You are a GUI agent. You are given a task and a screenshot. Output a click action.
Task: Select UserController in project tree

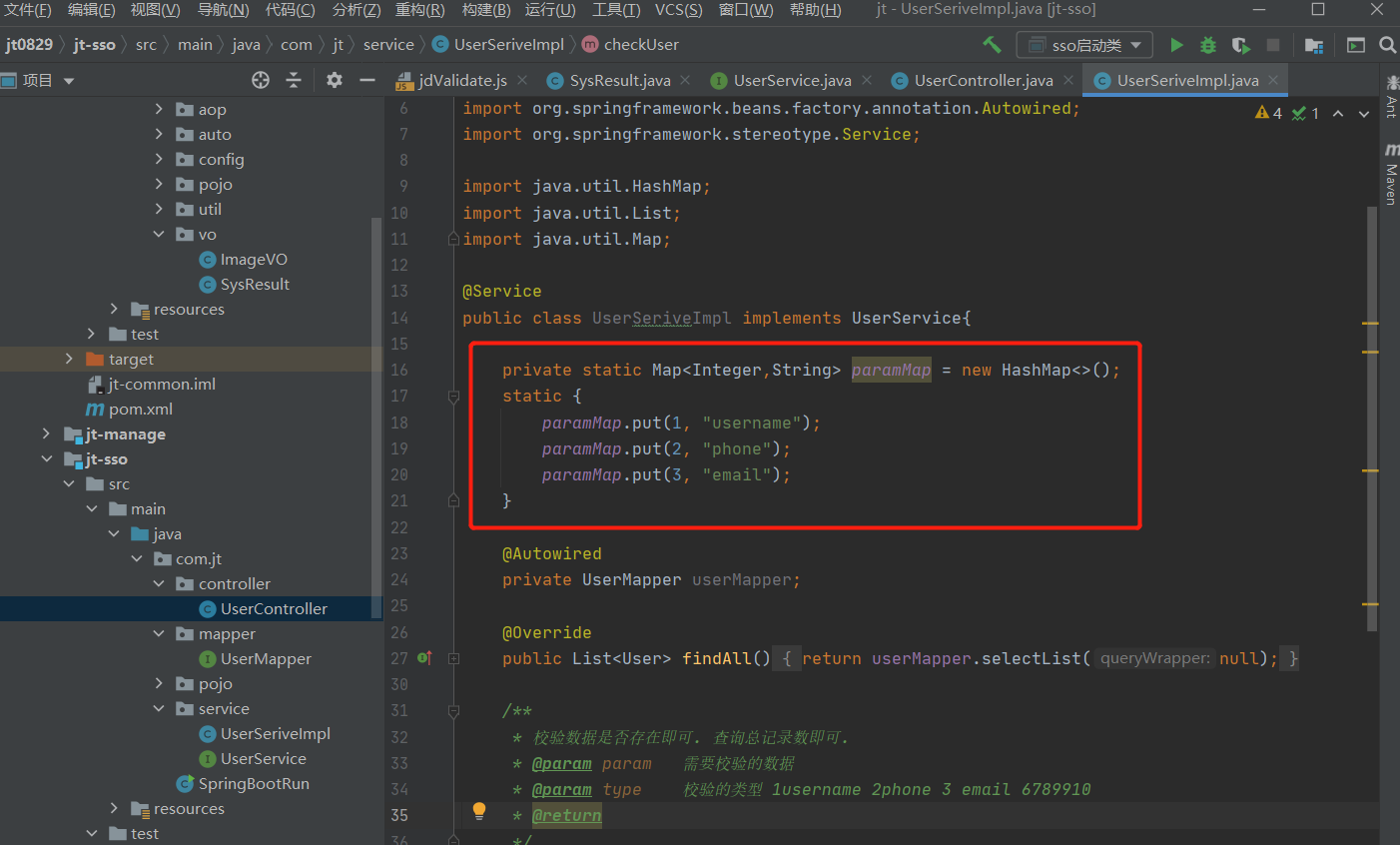point(264,608)
